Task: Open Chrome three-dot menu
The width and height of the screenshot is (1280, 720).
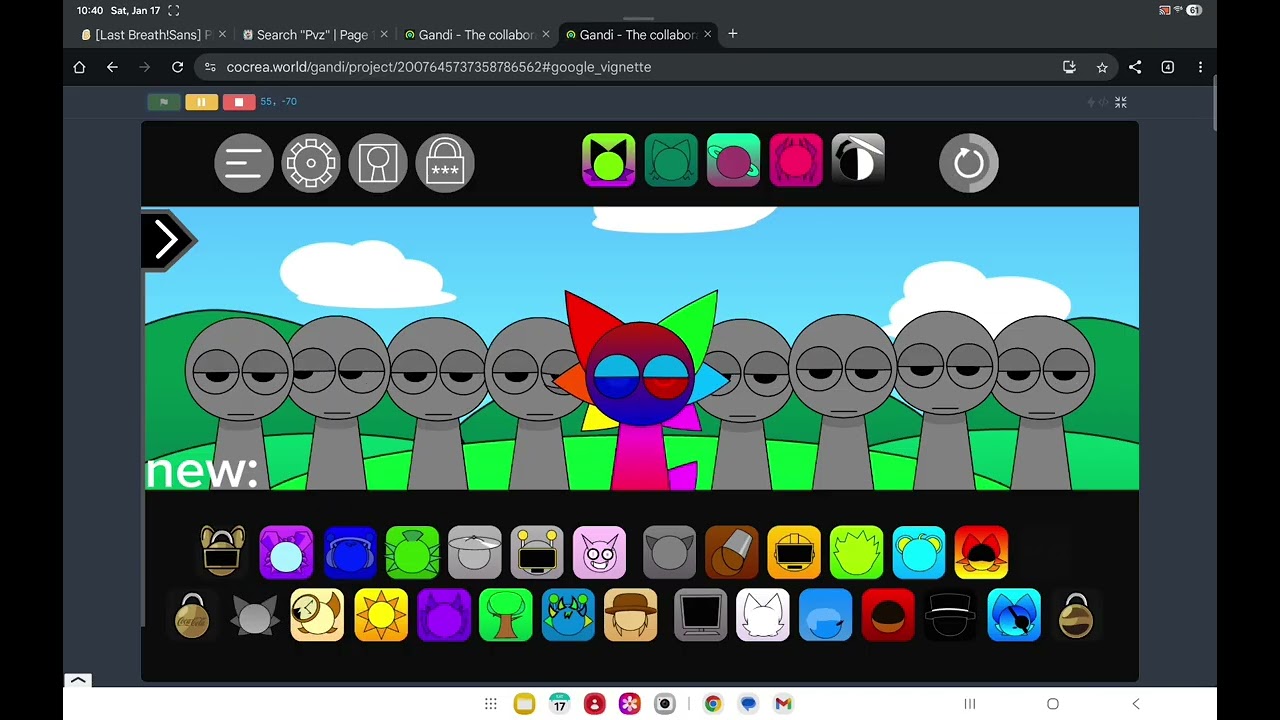Action: click(x=1200, y=67)
